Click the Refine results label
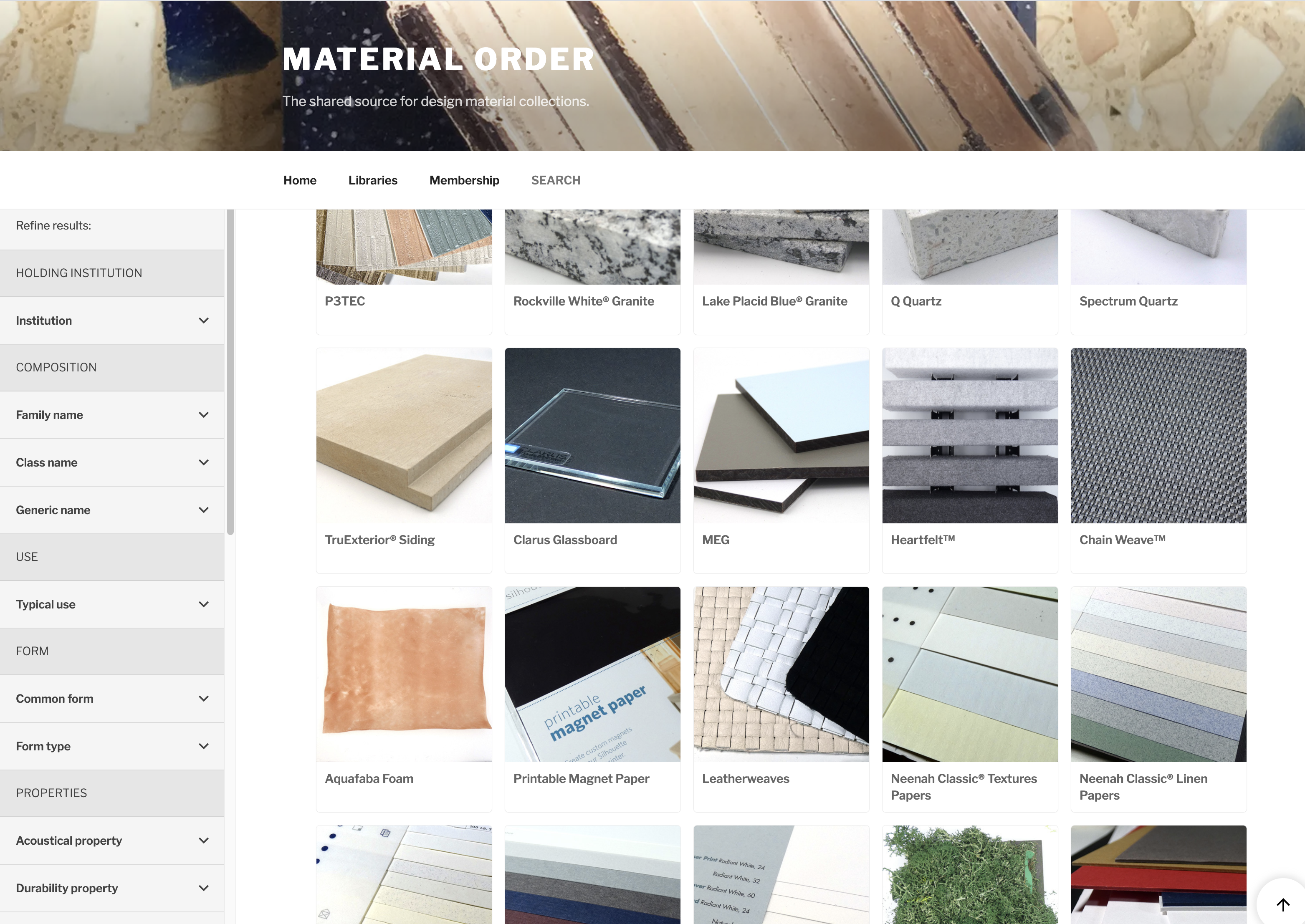 53,225
